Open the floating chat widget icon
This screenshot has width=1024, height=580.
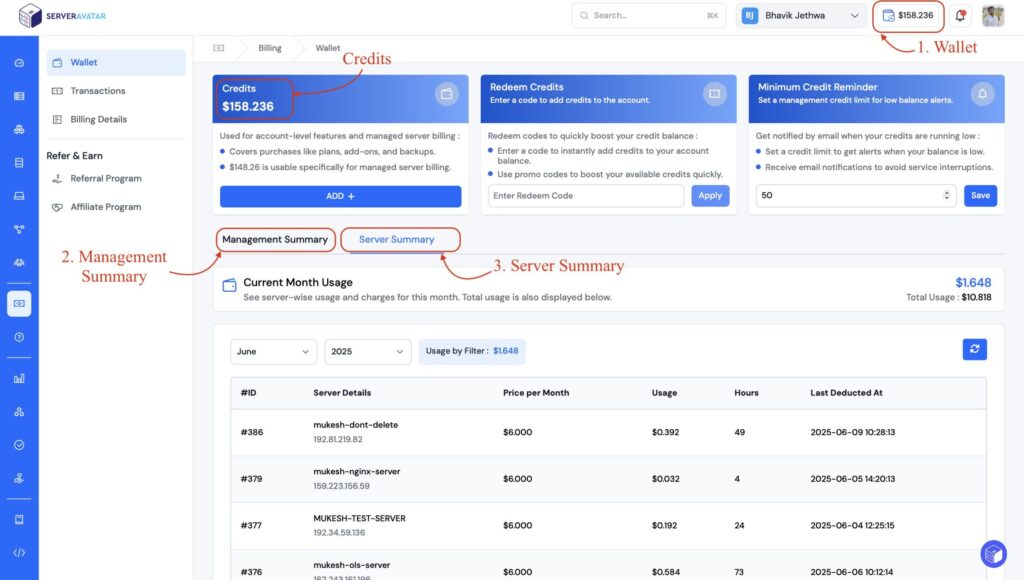[x=993, y=554]
